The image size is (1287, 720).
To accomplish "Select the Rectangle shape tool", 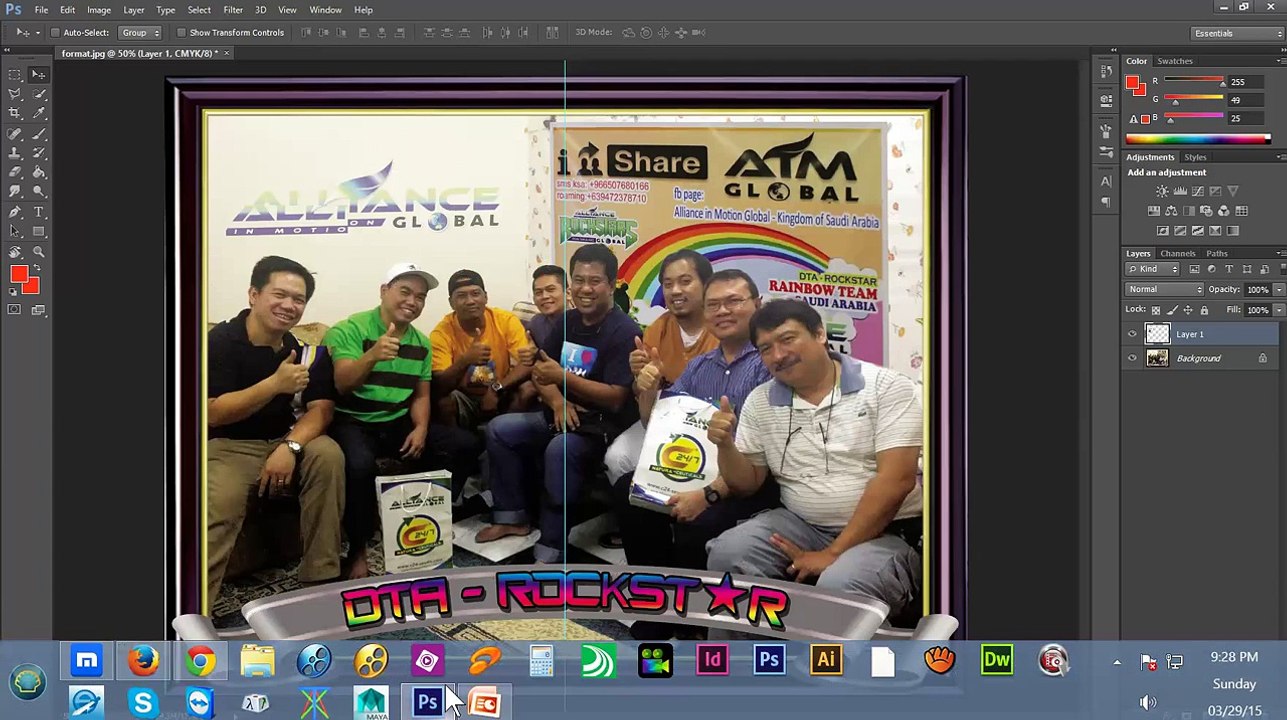I will 38,231.
